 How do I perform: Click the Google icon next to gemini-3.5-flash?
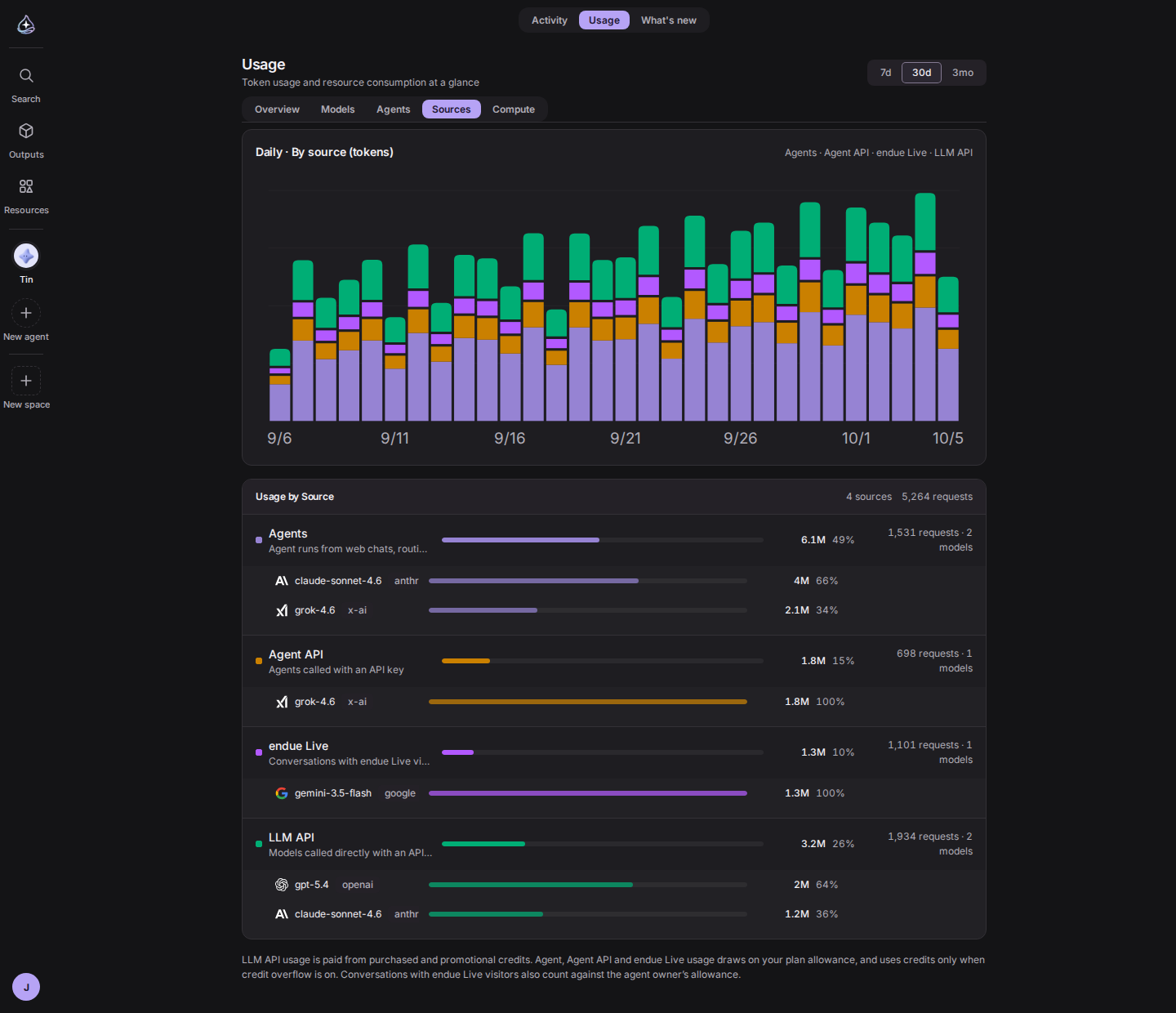click(x=282, y=793)
